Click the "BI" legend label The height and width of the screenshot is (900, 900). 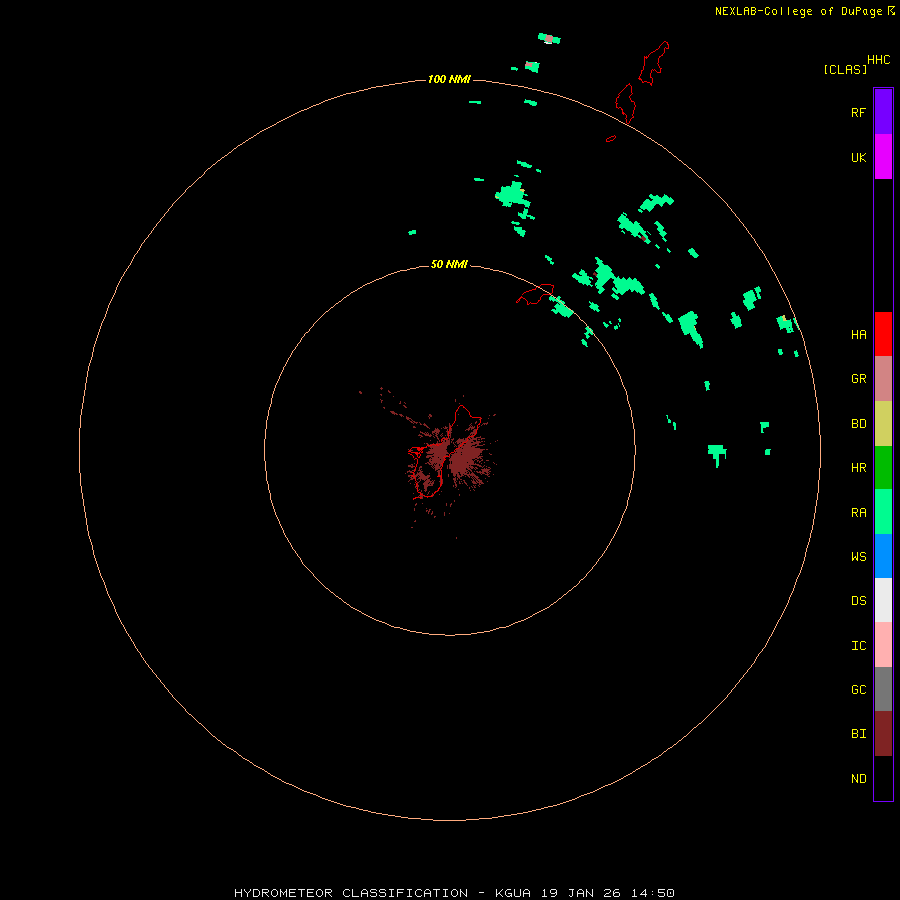[858, 734]
